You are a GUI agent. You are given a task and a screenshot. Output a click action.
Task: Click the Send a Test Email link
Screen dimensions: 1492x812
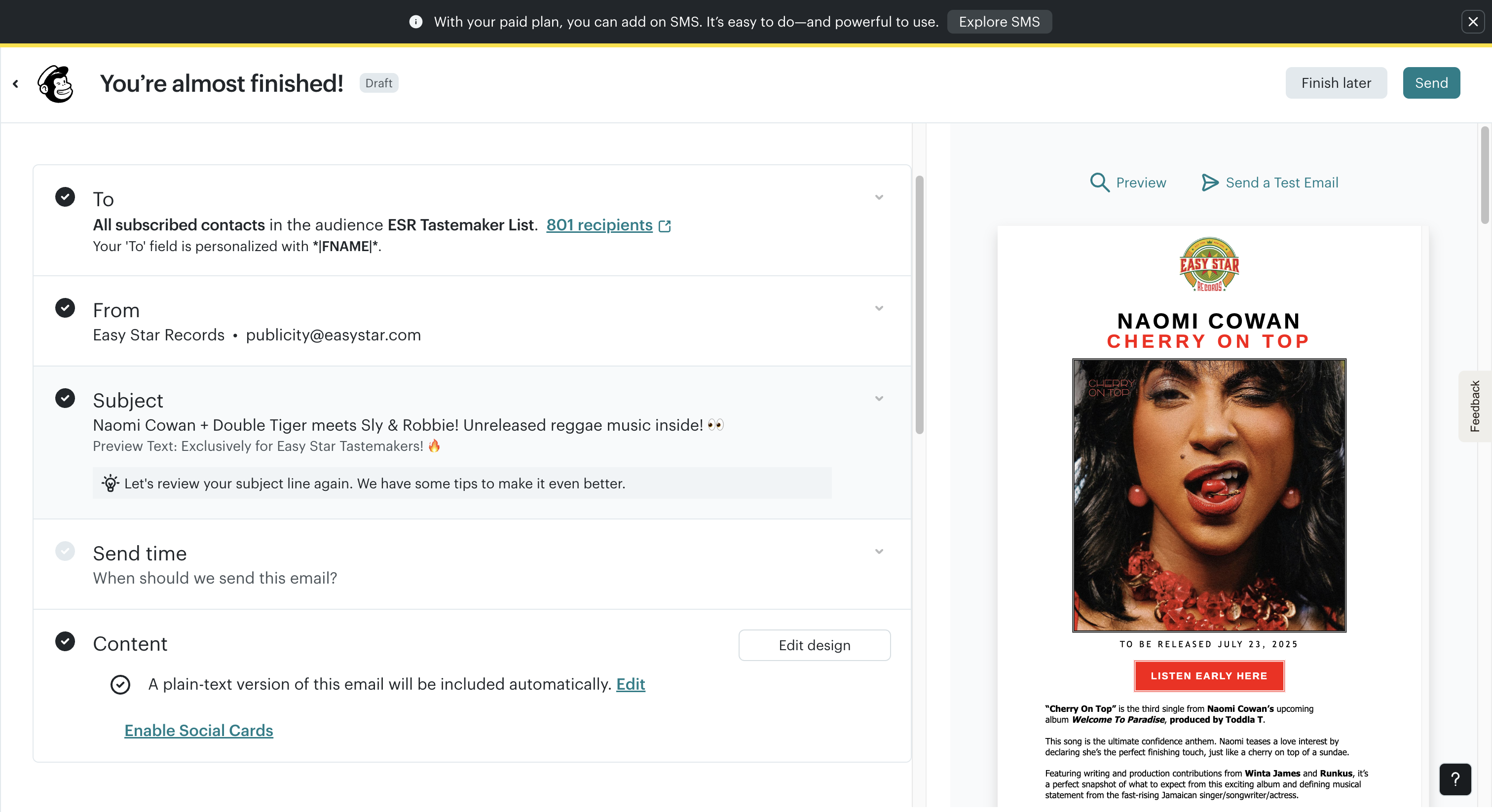(1282, 183)
